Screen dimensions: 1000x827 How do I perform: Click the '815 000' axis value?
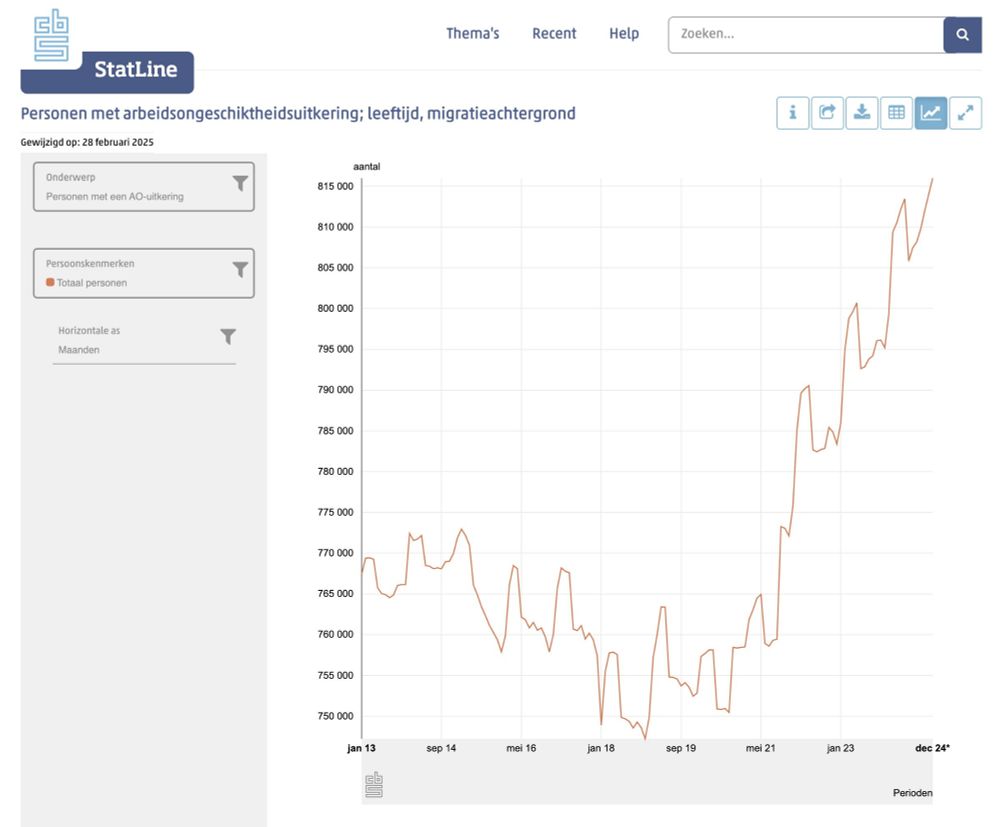335,186
